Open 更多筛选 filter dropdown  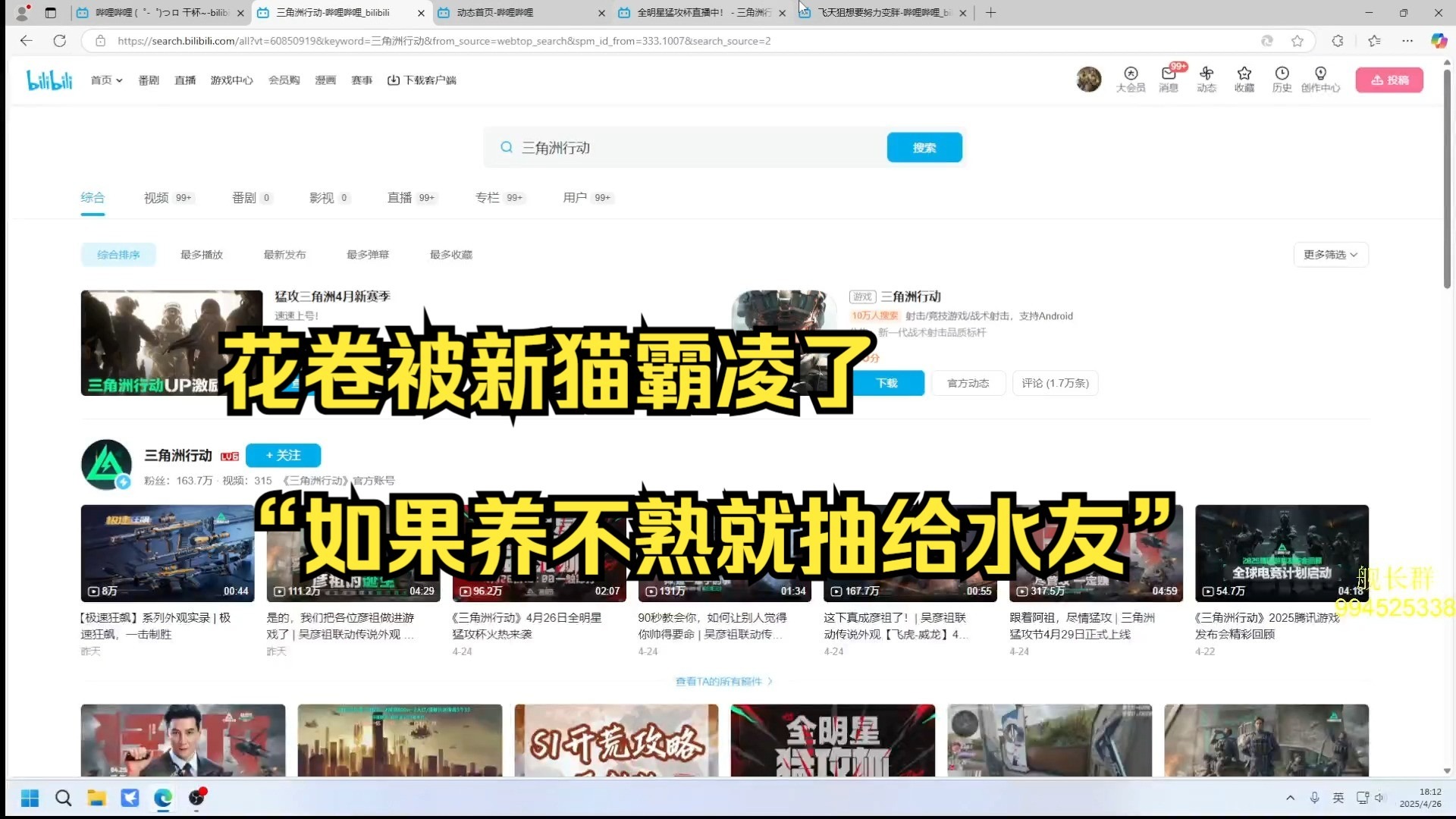[1331, 255]
